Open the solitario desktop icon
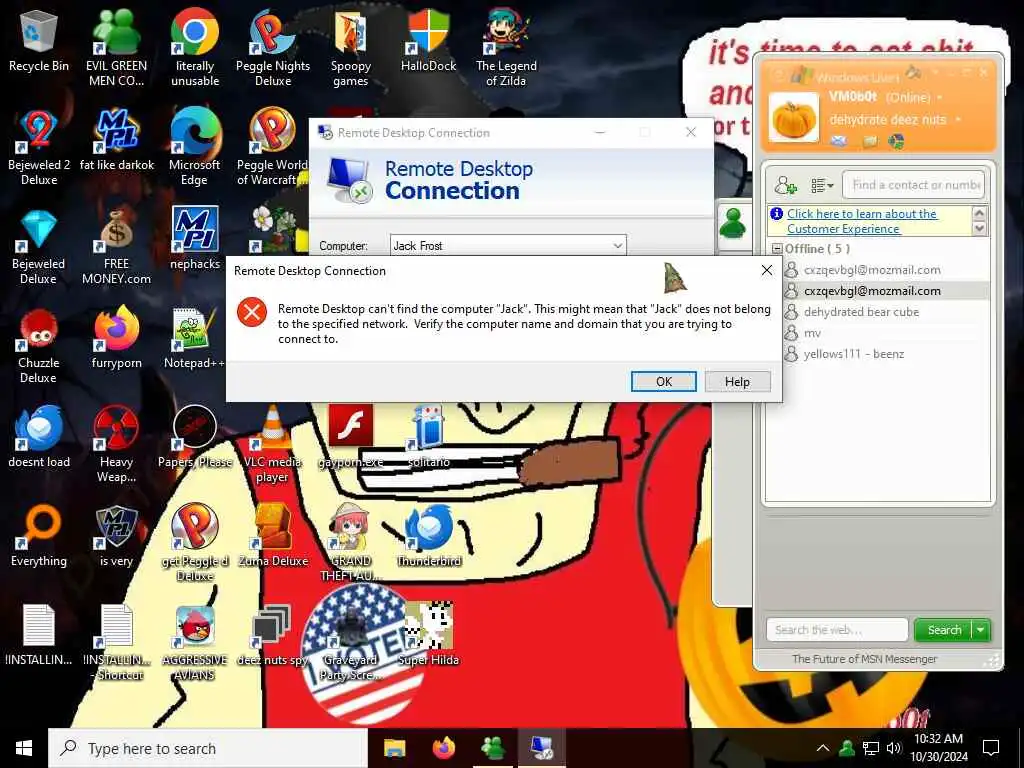 [428, 438]
